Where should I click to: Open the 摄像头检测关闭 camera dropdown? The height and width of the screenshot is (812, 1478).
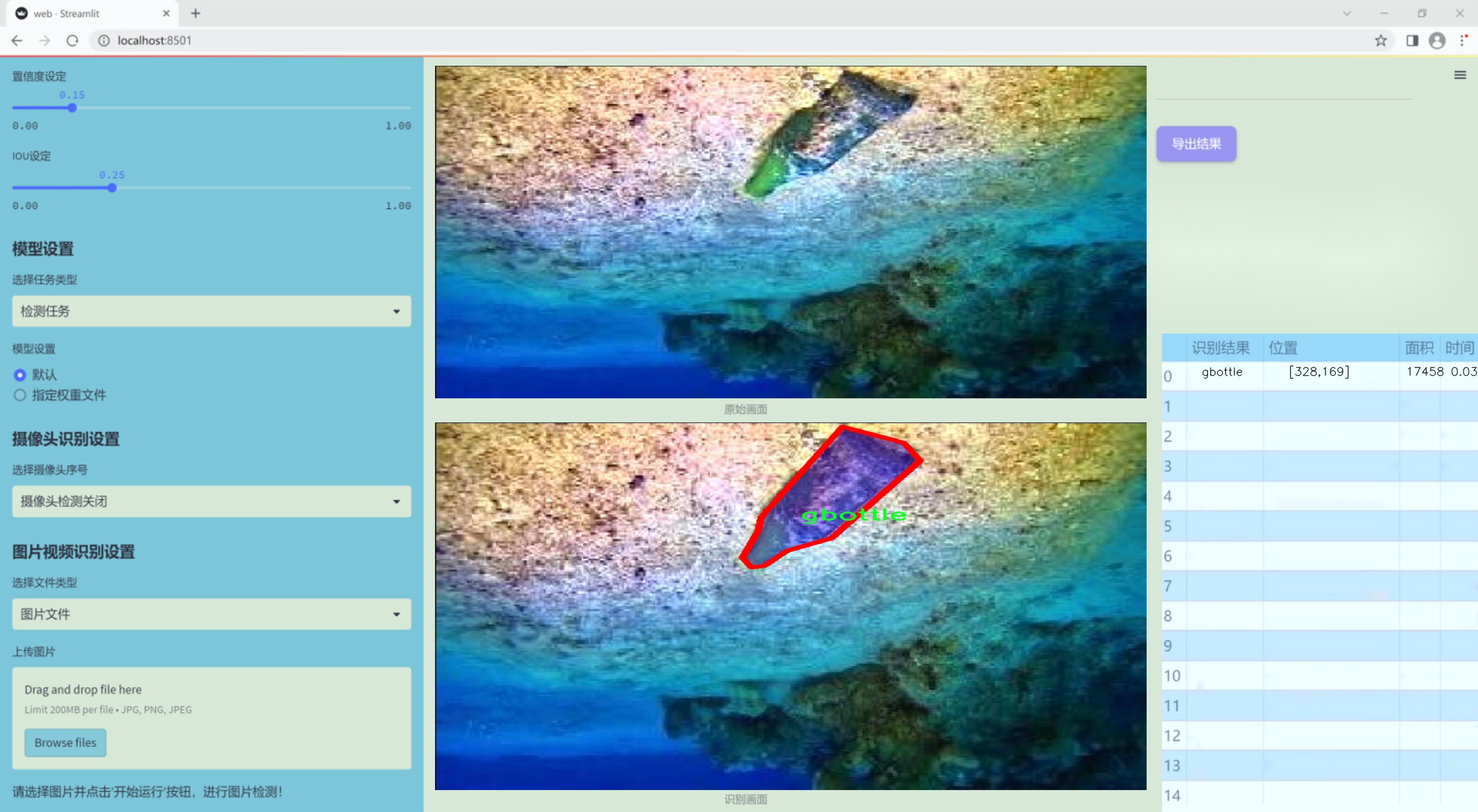(x=211, y=501)
